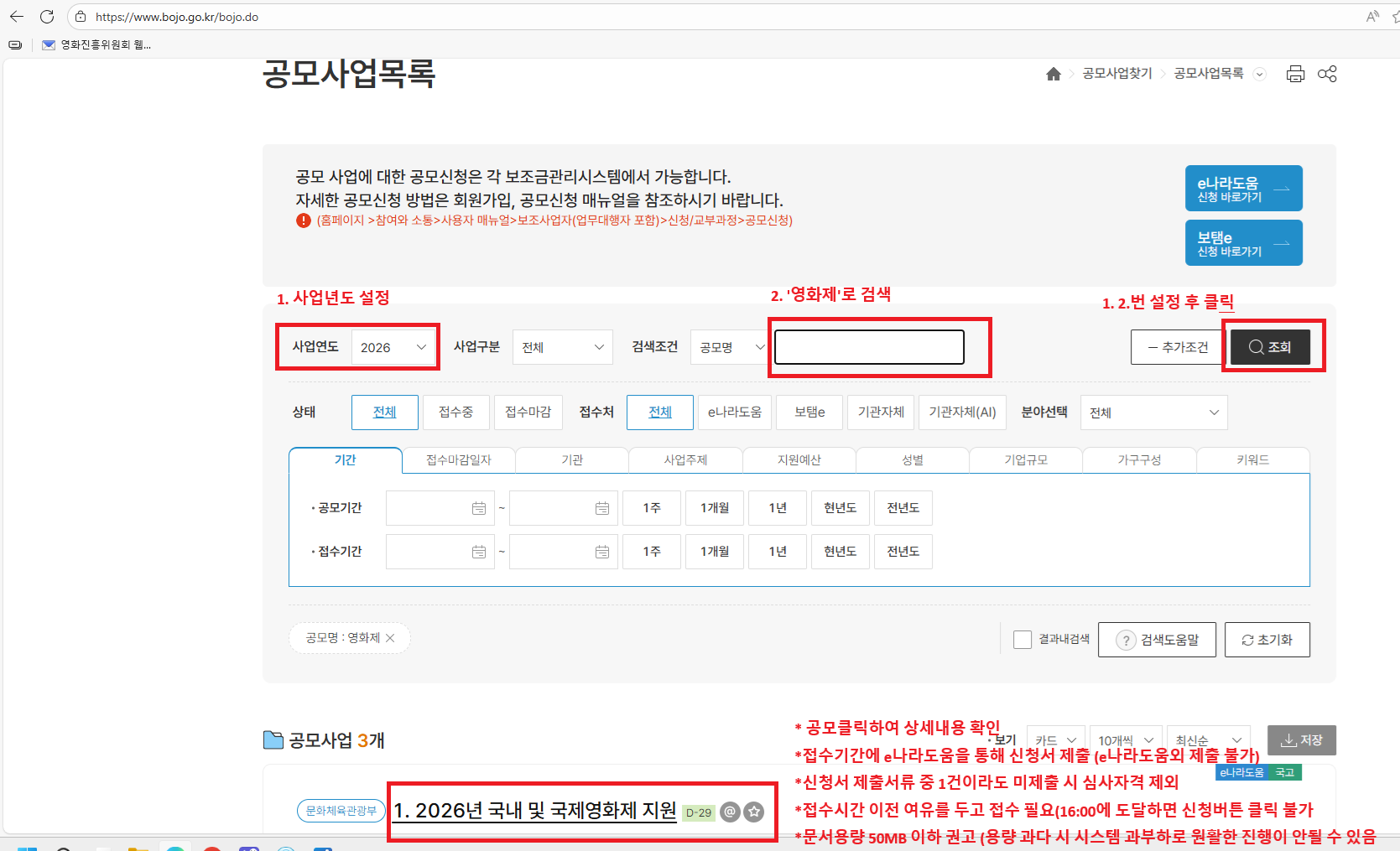This screenshot has height=851, width=1400.
Task: Open 2026년 국내 및 국제영화제 지원 link
Action: click(x=534, y=811)
